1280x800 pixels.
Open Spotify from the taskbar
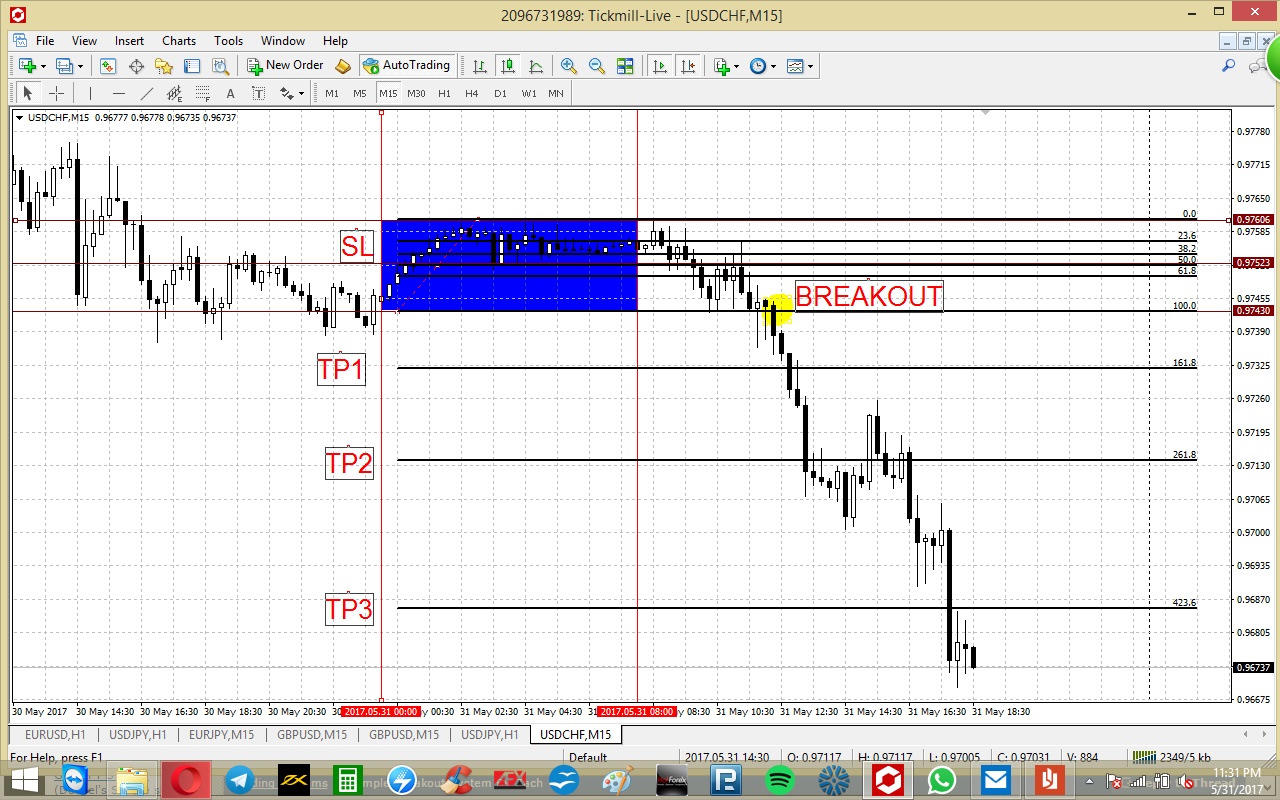780,779
